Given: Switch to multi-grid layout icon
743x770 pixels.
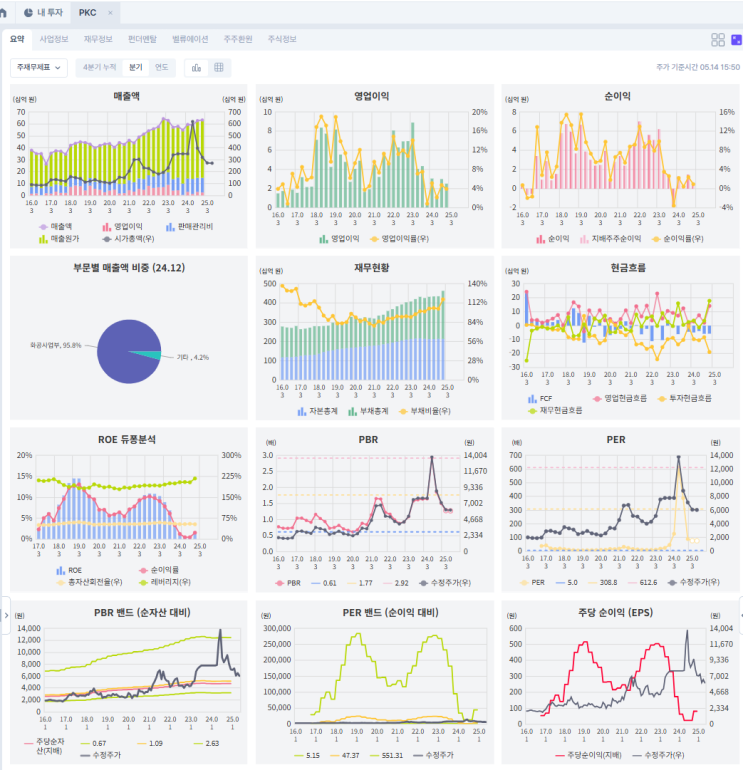Looking at the screenshot, I should click(x=718, y=40).
